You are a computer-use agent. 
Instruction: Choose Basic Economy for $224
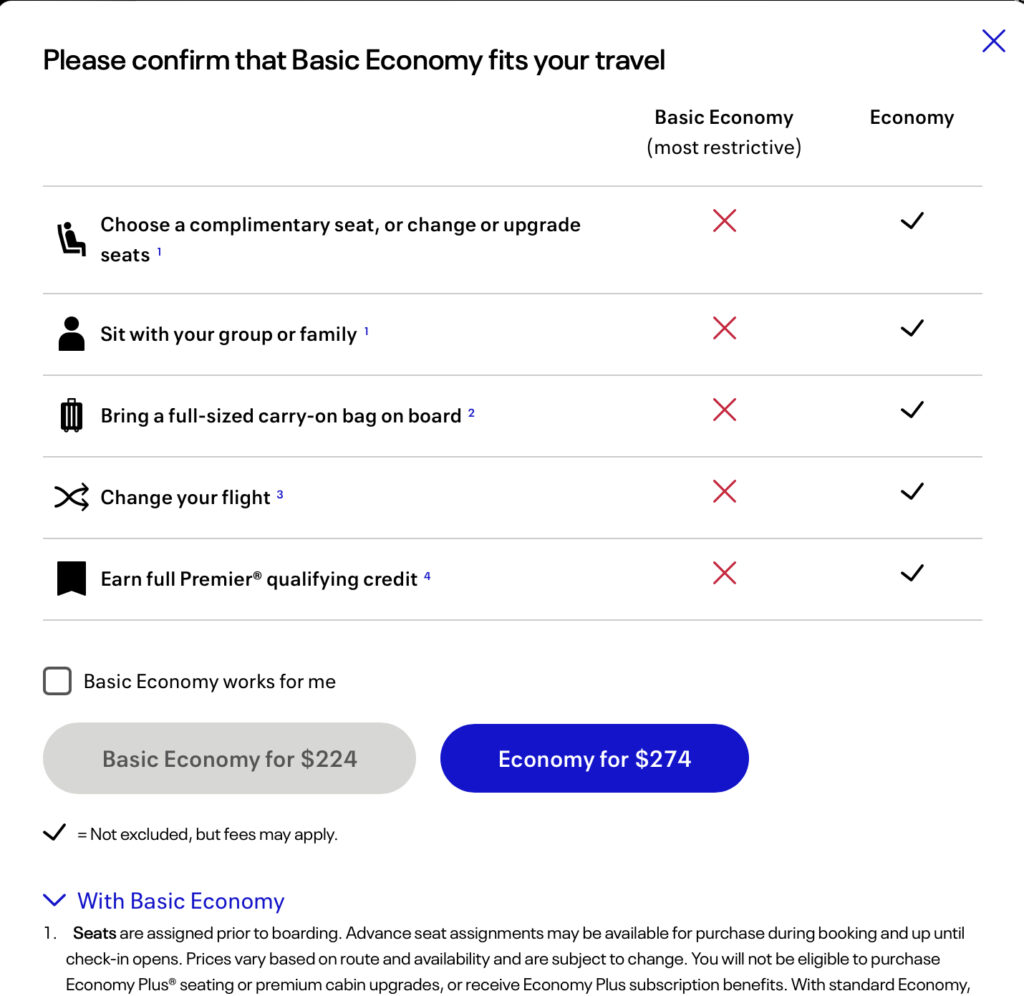tap(229, 759)
